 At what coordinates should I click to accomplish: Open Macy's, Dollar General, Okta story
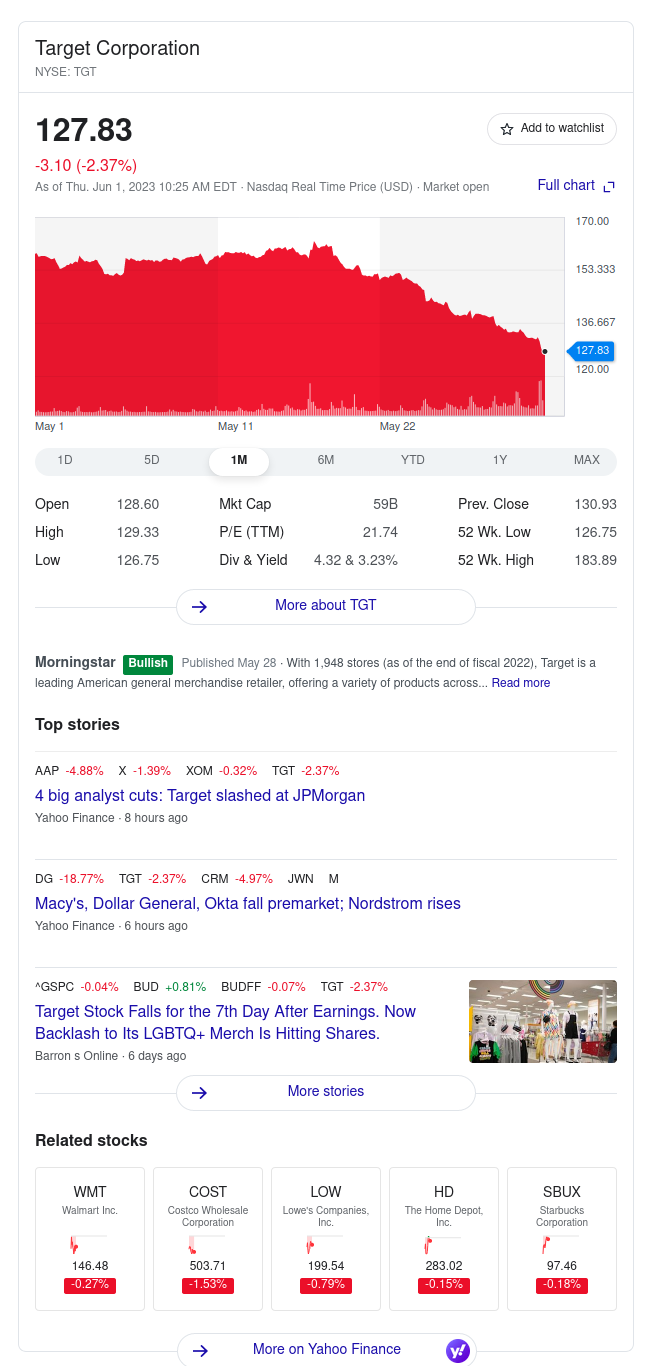click(248, 904)
